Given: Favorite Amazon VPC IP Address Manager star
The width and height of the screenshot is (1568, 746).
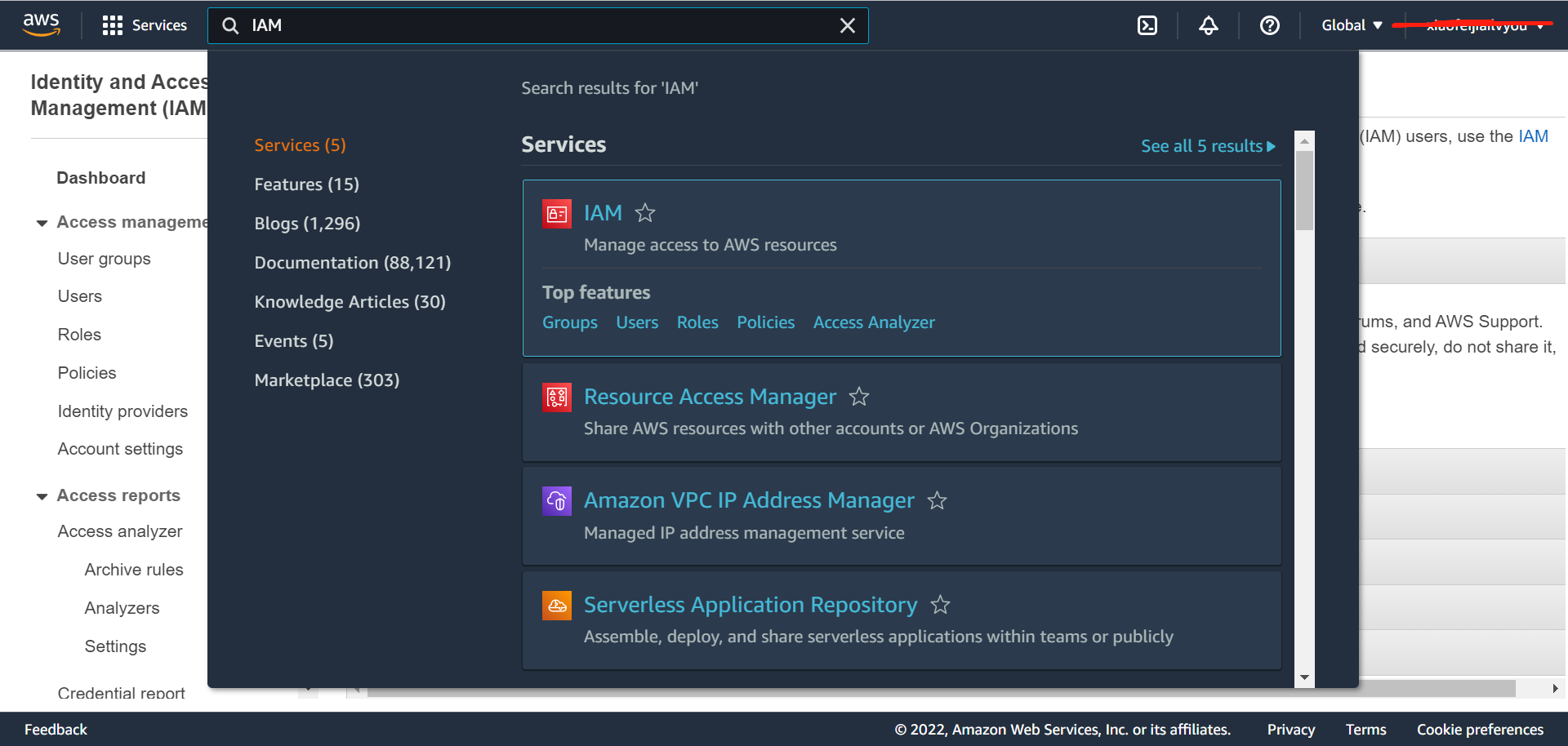Looking at the screenshot, I should click(937, 500).
